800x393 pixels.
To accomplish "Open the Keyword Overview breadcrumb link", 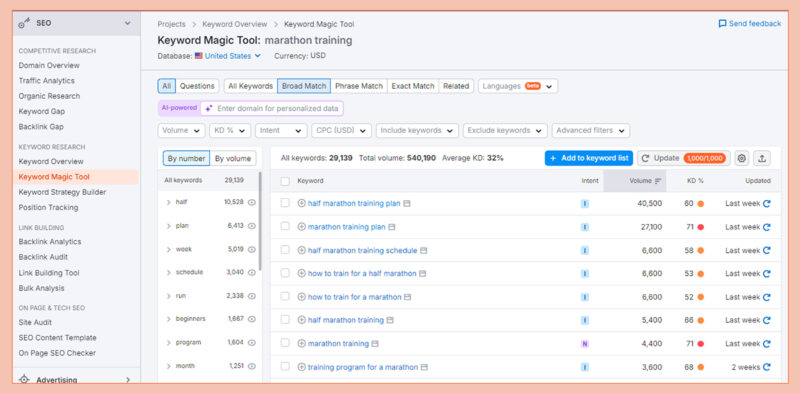I will tap(235, 24).
